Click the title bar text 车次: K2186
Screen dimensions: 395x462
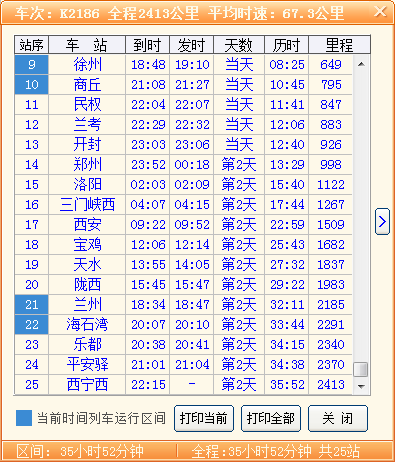tap(57, 13)
